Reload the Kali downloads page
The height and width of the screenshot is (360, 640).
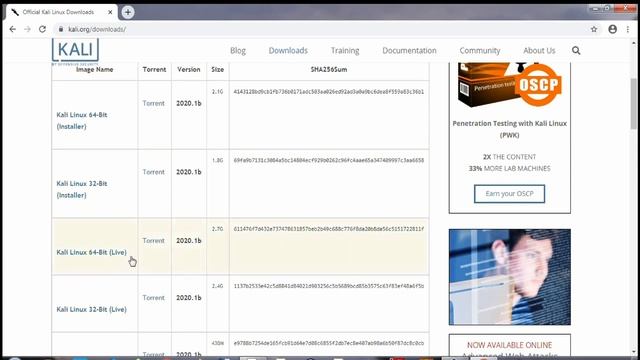point(42,29)
